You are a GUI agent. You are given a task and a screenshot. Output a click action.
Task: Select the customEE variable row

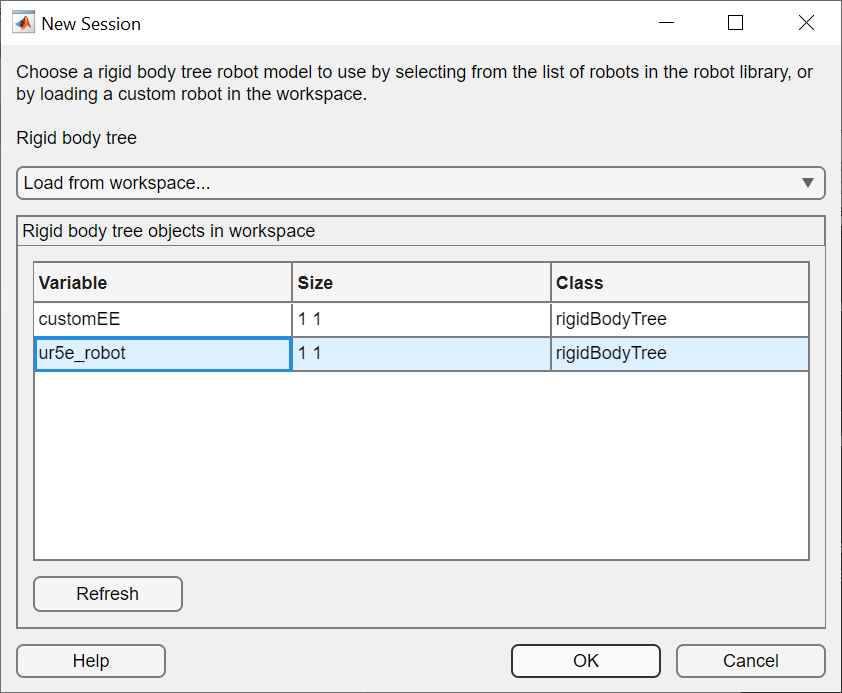(x=163, y=320)
